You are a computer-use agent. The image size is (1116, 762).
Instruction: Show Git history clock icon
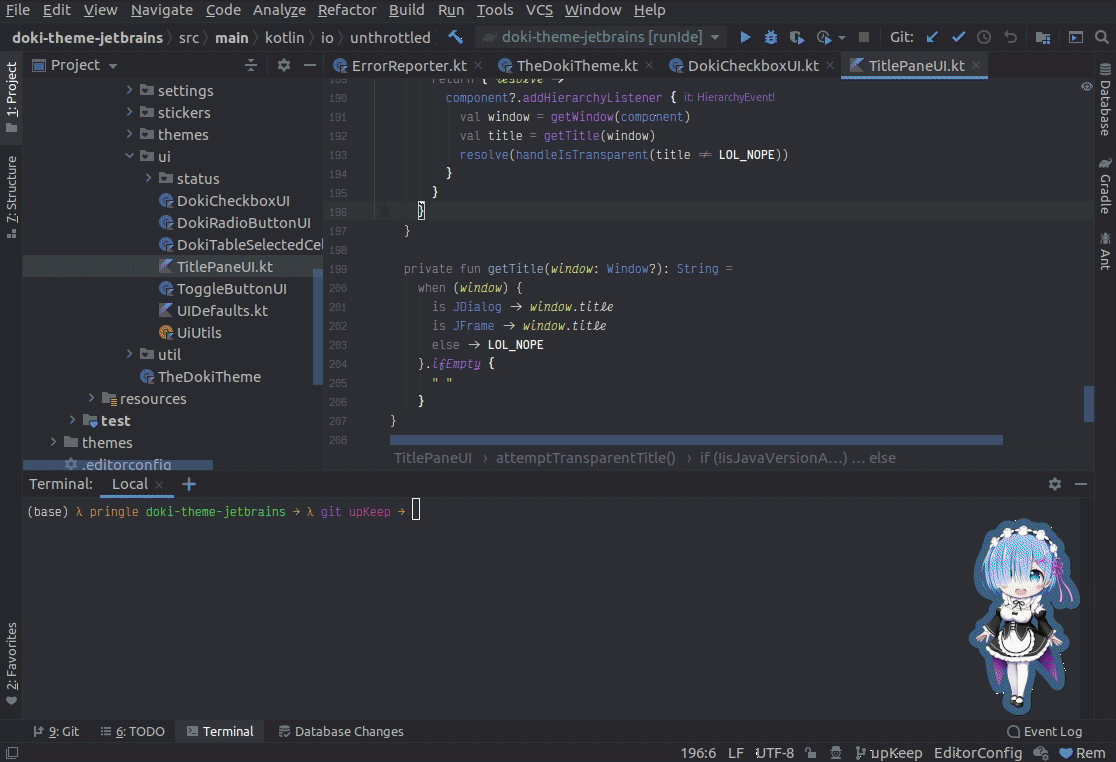click(x=984, y=37)
